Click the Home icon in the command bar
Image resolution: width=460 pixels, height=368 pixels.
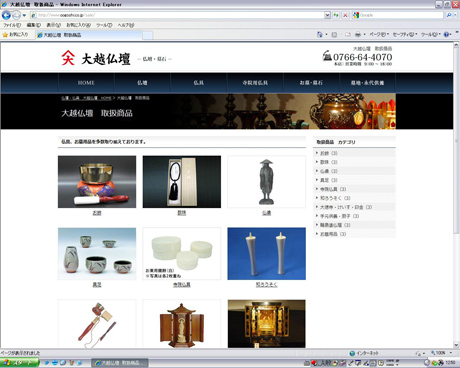pos(320,34)
